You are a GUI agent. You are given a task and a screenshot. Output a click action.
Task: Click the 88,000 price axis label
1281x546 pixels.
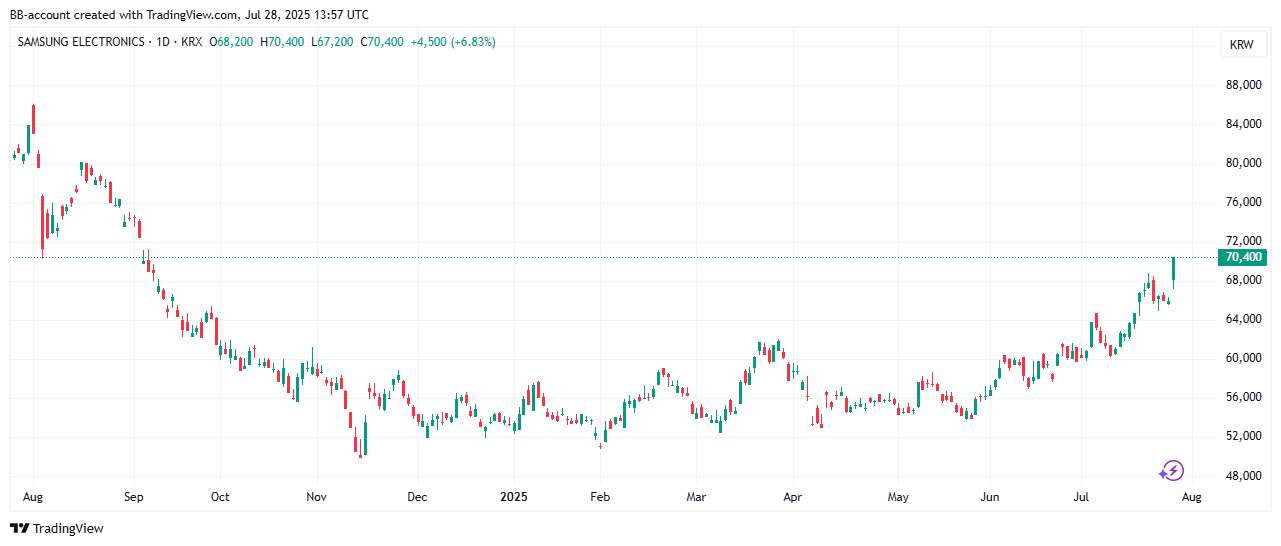pyautogui.click(x=1243, y=85)
